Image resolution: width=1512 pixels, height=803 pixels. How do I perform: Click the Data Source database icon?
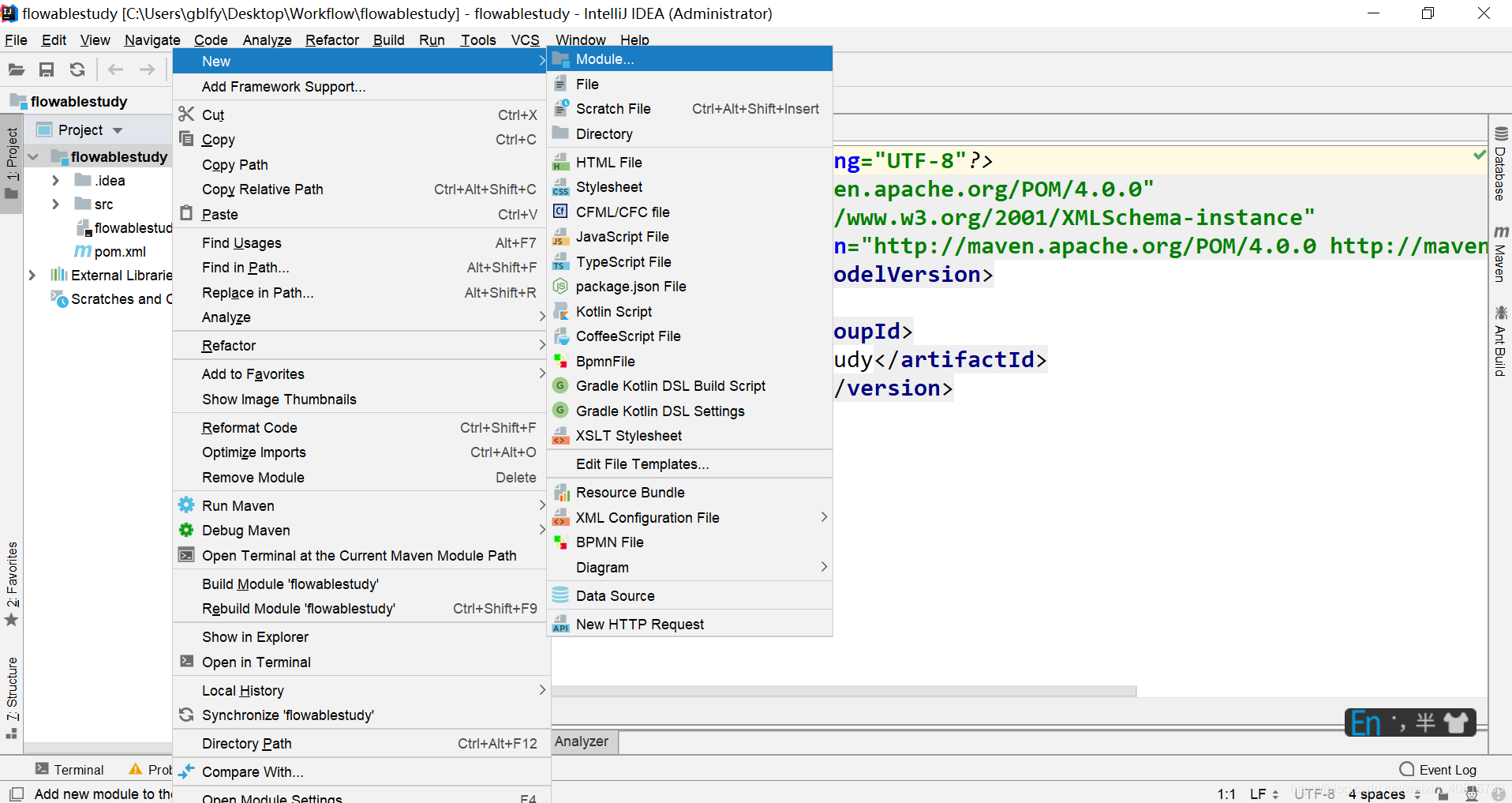click(560, 595)
